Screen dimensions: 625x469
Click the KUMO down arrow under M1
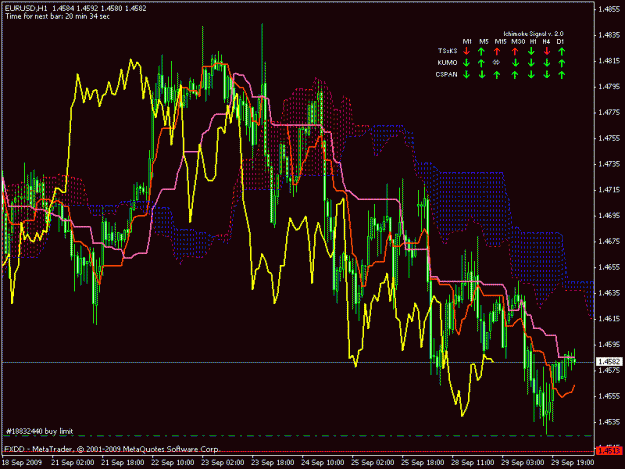pos(467,63)
